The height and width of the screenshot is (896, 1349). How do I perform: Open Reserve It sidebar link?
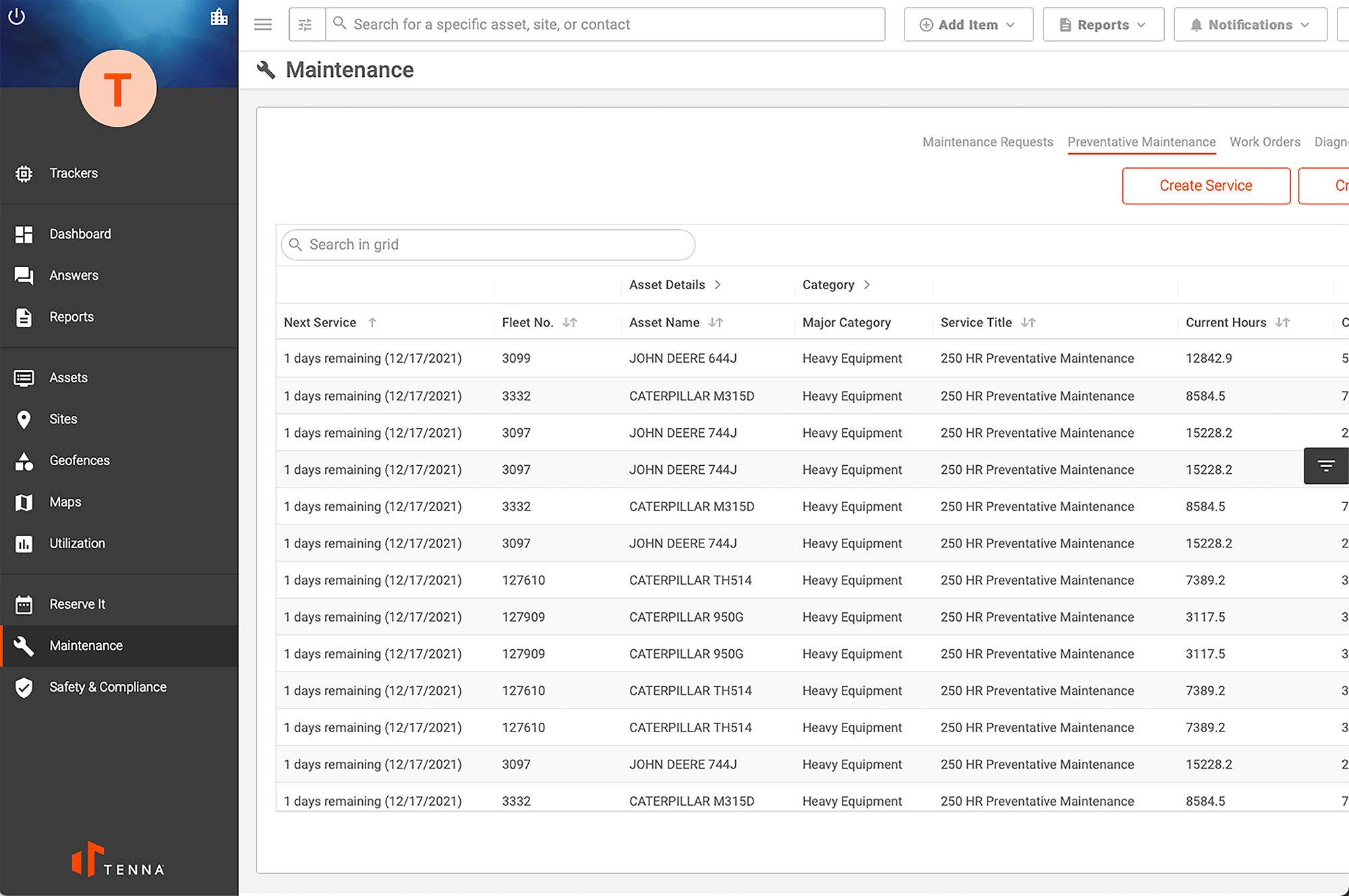coord(78,604)
